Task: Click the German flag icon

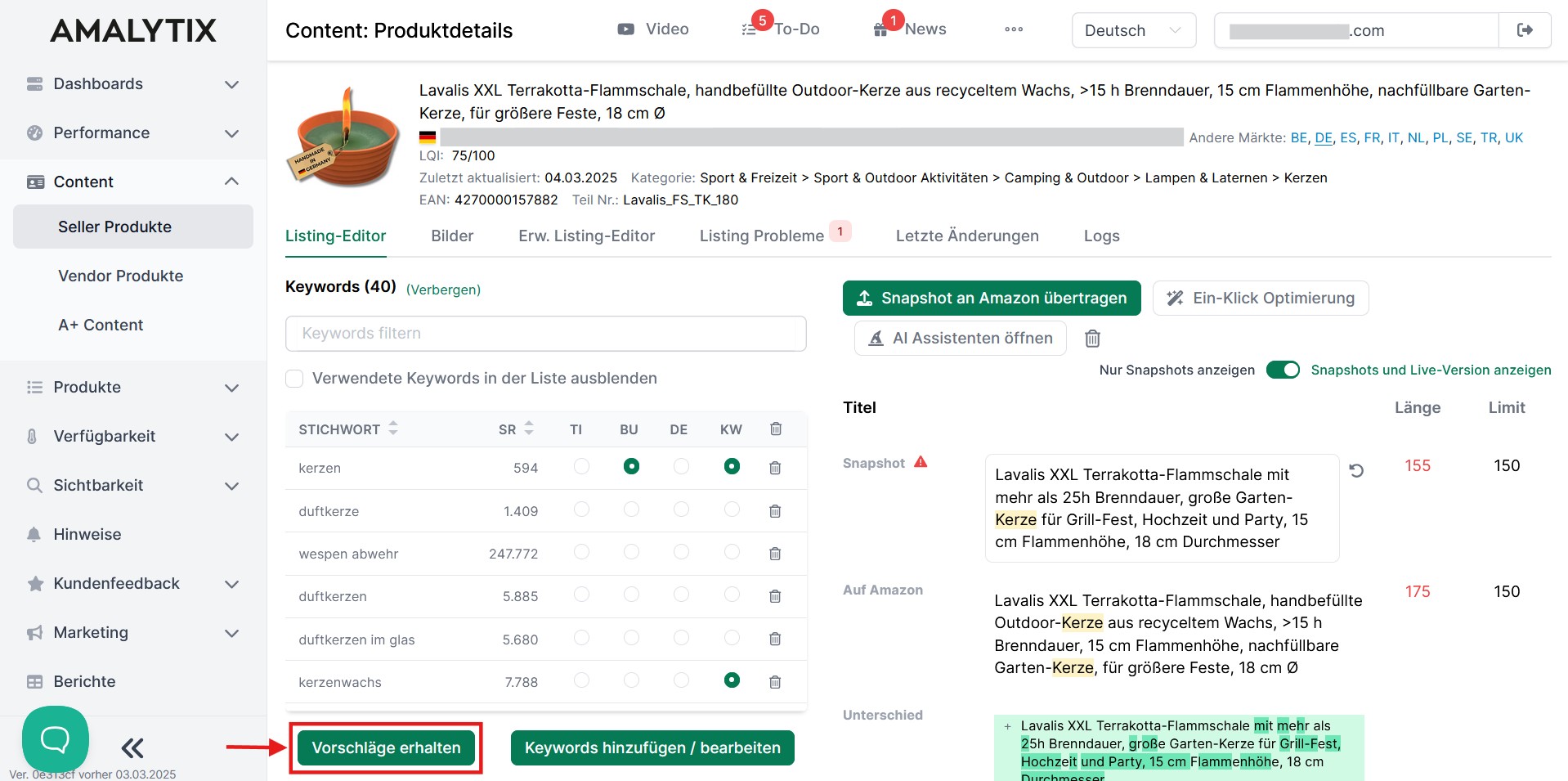Action: 428,137
